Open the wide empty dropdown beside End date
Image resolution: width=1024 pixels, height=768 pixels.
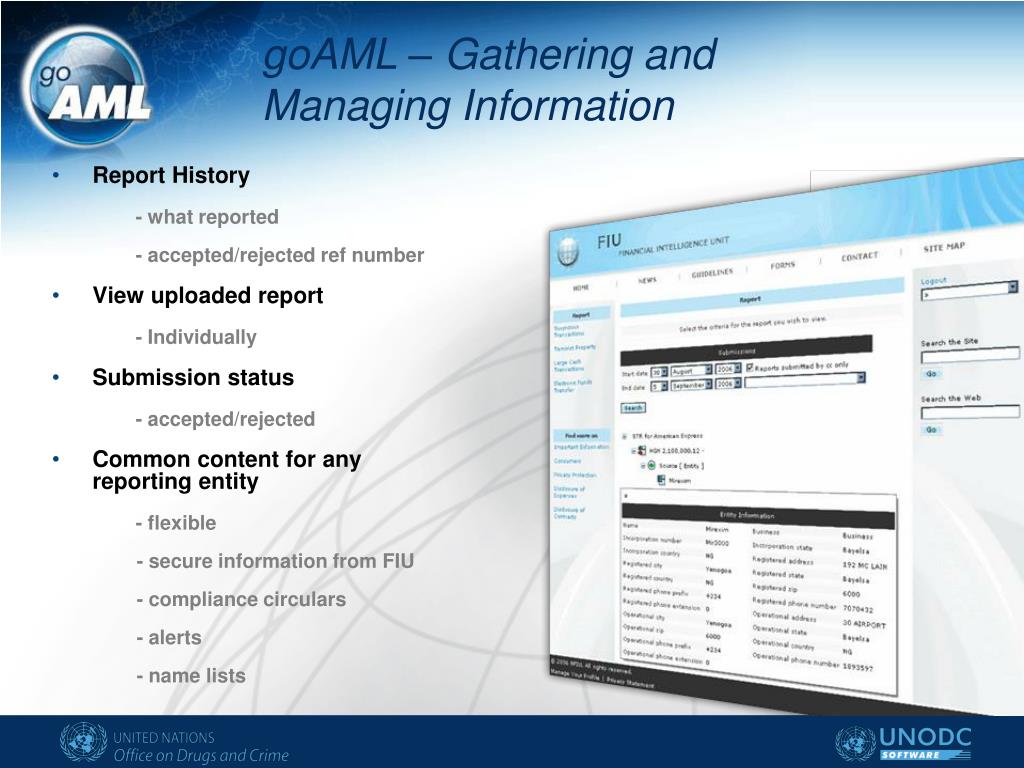[x=805, y=380]
